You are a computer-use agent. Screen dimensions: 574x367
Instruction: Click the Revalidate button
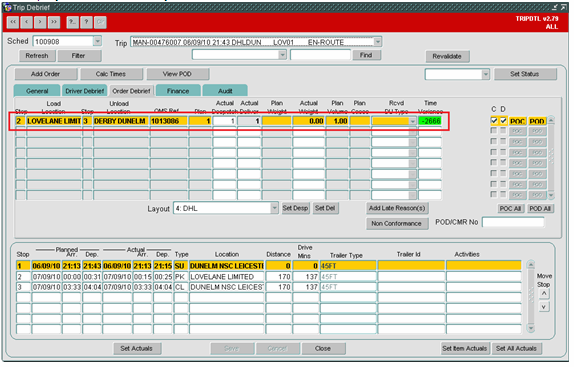[447, 56]
